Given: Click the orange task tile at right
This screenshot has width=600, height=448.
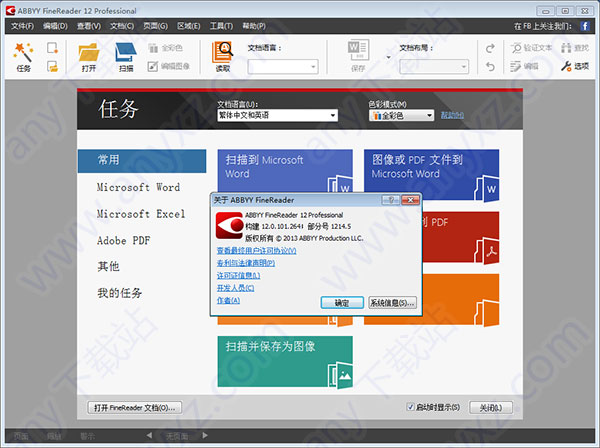Looking at the screenshot, I should point(461,299).
